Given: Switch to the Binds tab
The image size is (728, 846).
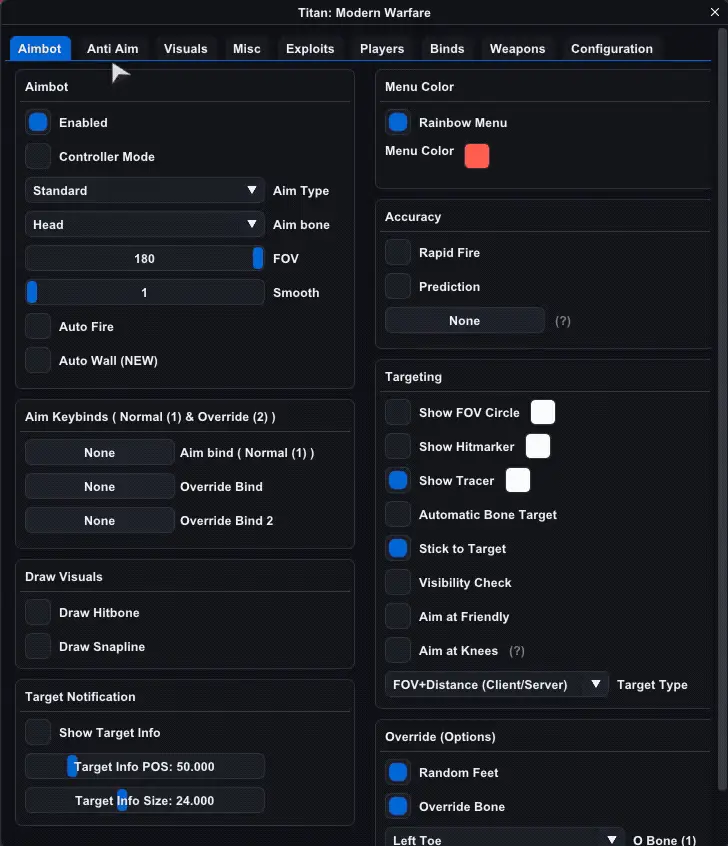Looking at the screenshot, I should 447,49.
